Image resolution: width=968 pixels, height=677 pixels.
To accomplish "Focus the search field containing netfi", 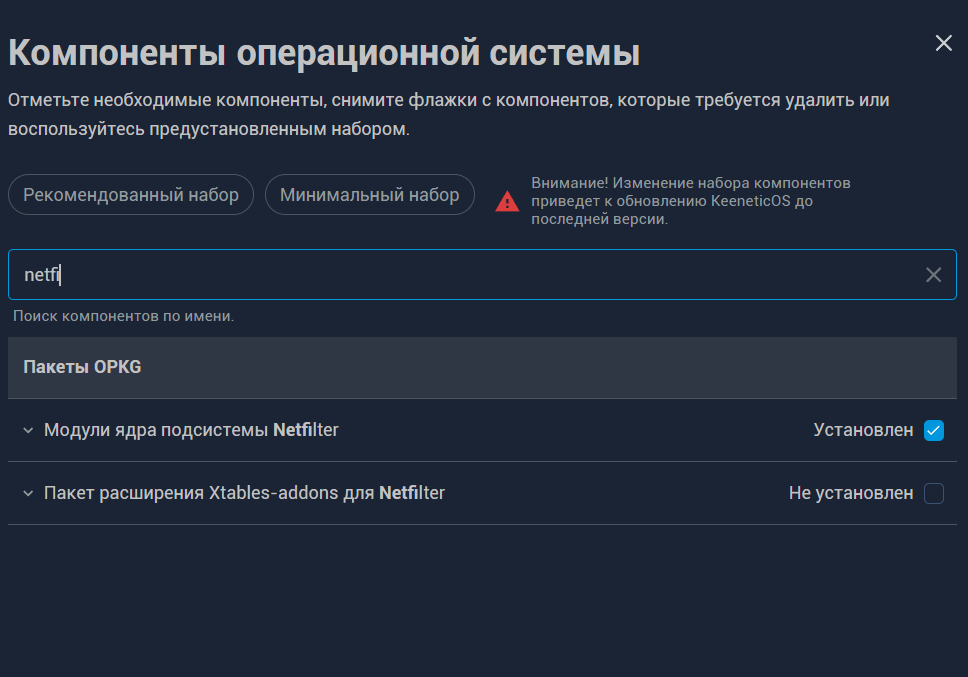I will [x=460, y=275].
